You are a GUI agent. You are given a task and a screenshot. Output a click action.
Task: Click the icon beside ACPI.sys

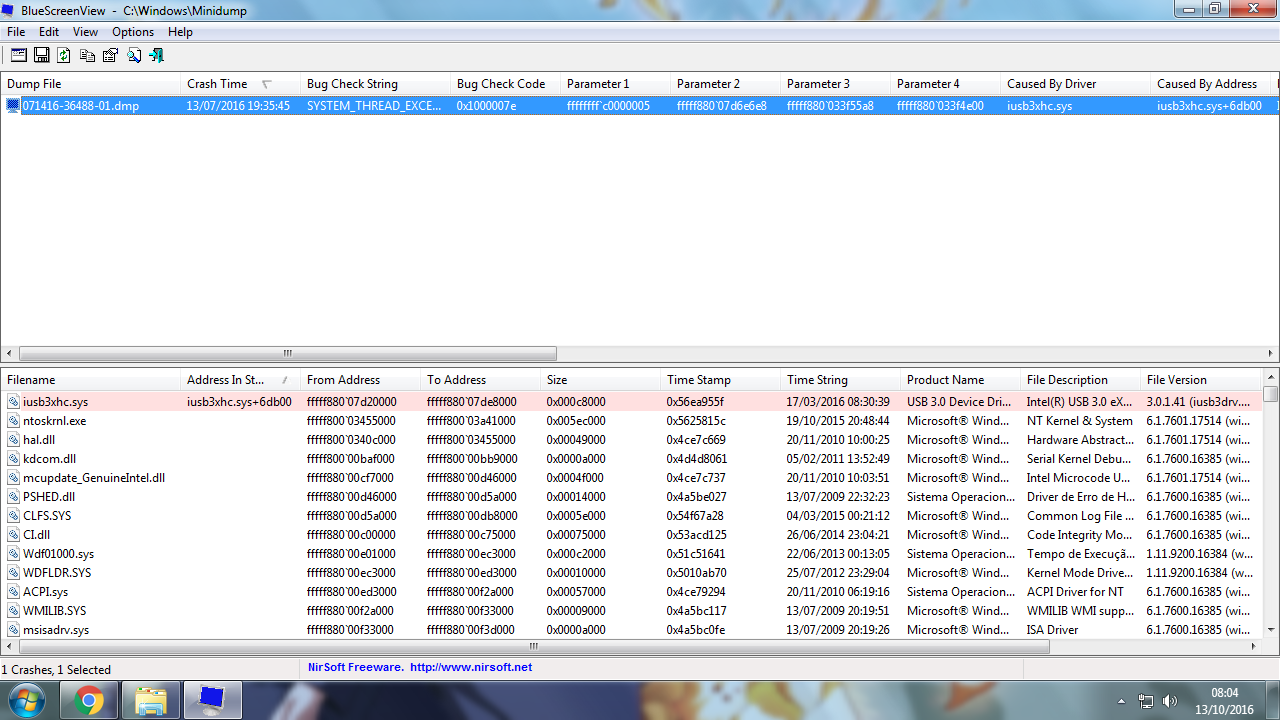pos(14,592)
